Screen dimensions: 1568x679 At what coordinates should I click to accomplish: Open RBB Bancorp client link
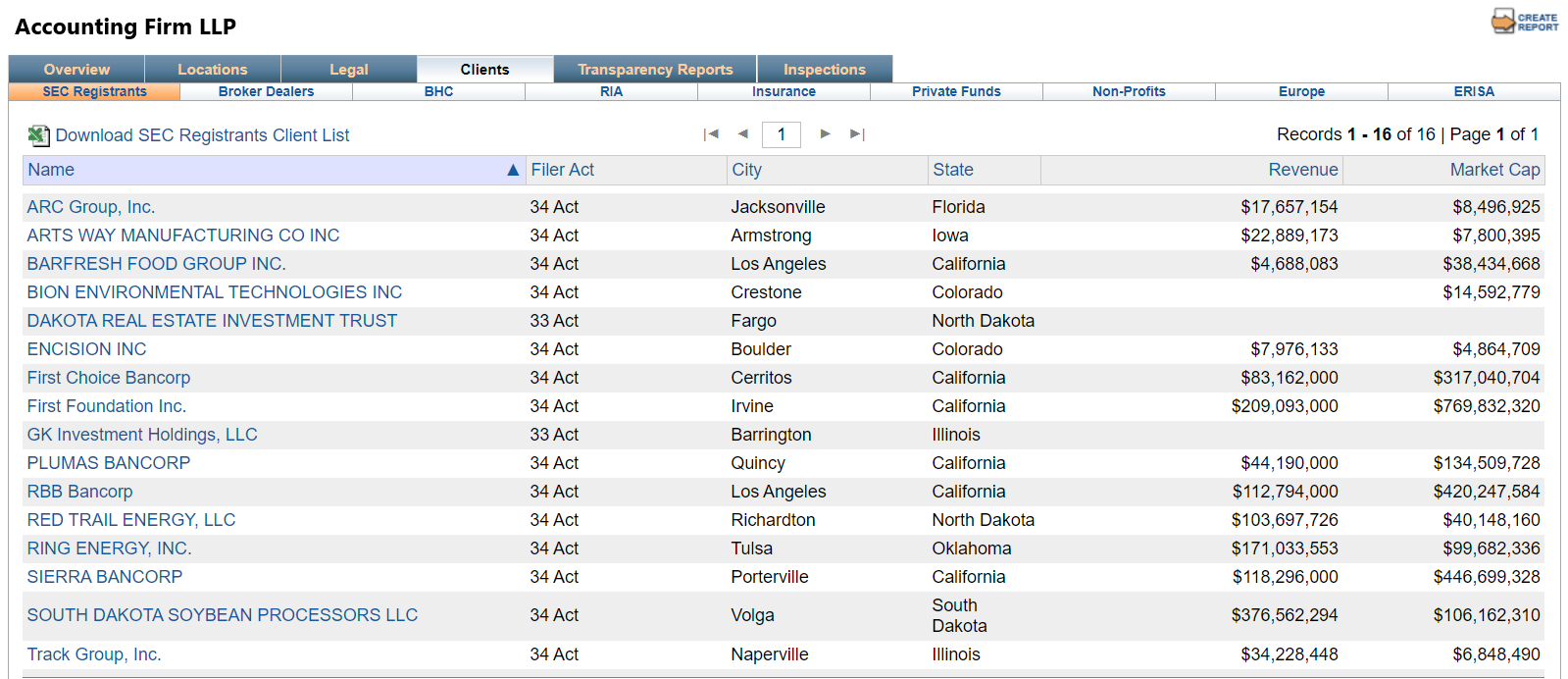pyautogui.click(x=79, y=492)
